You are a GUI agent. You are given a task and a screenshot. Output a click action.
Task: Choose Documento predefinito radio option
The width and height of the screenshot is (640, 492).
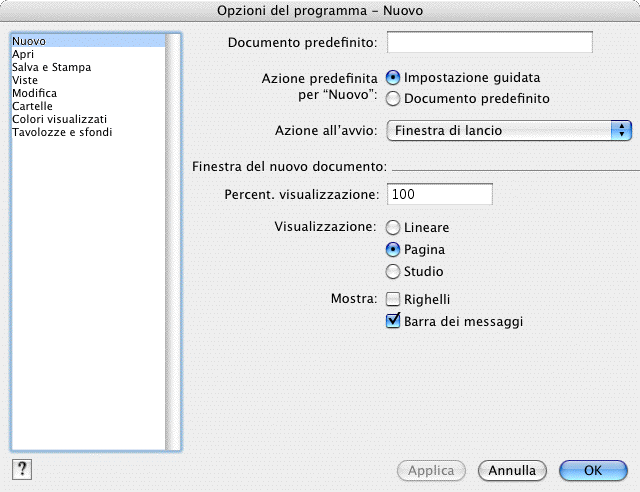click(x=394, y=99)
